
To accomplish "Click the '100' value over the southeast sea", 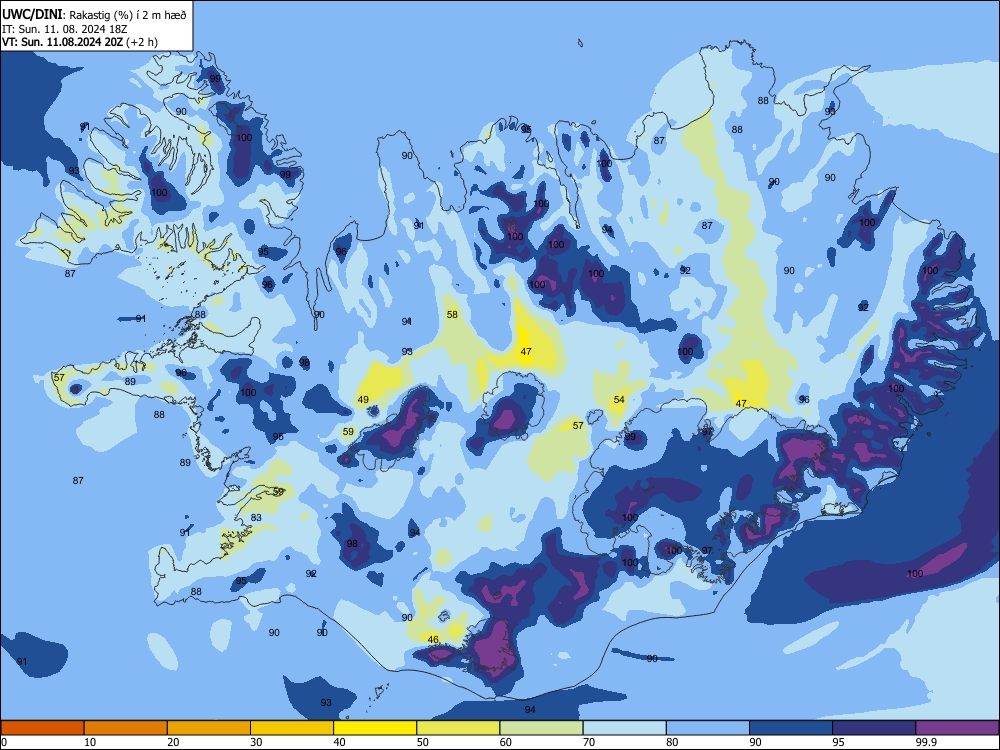I will (915, 573).
